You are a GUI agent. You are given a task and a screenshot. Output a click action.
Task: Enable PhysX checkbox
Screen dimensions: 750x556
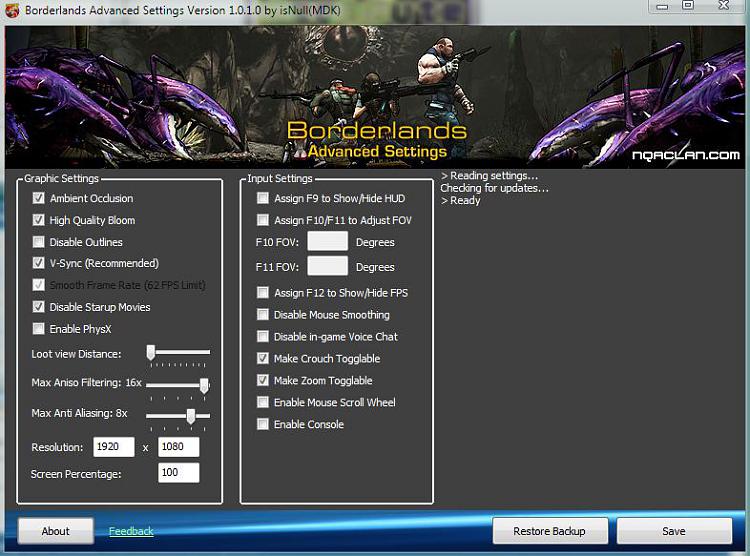(38, 328)
